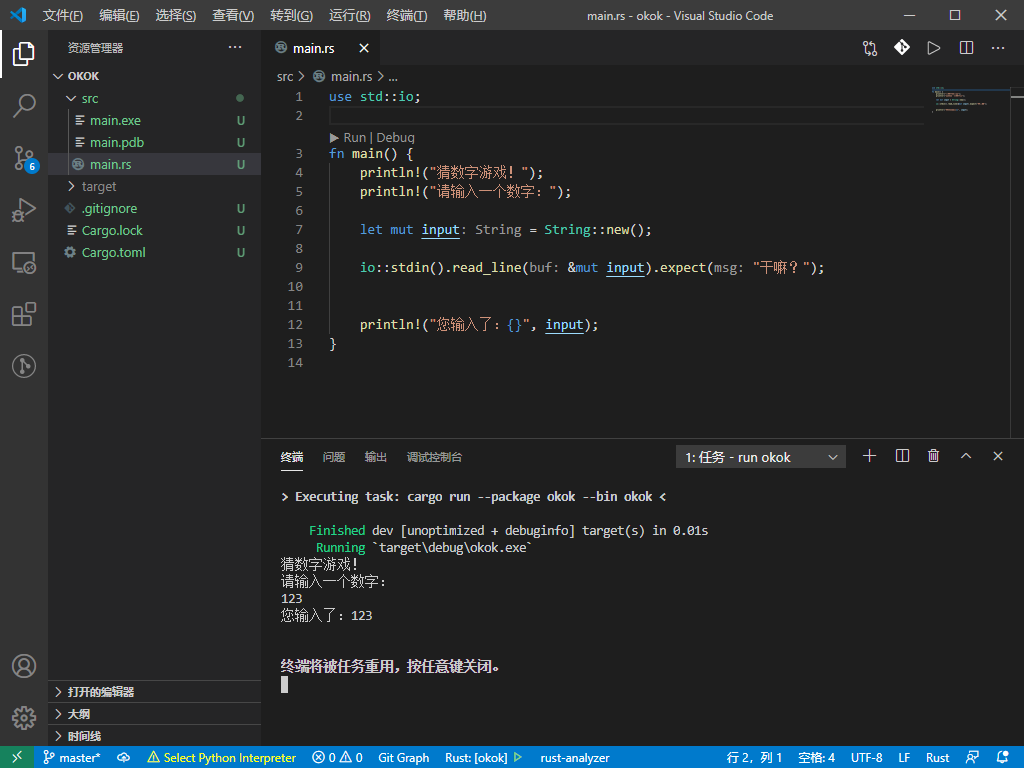Click the compare changes icon in editor toolbar
This screenshot has width=1024, height=768.
(x=869, y=48)
